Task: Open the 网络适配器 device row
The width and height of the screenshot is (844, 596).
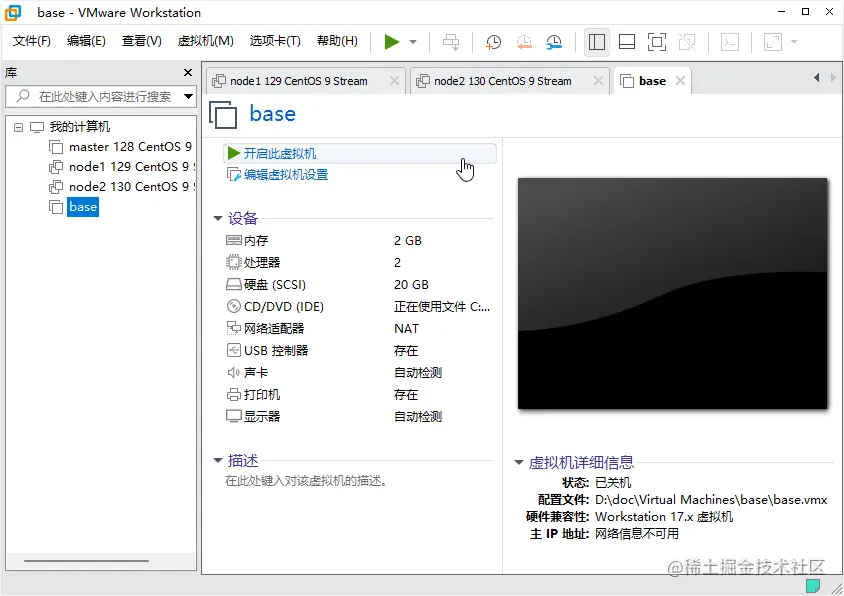Action: click(359, 329)
